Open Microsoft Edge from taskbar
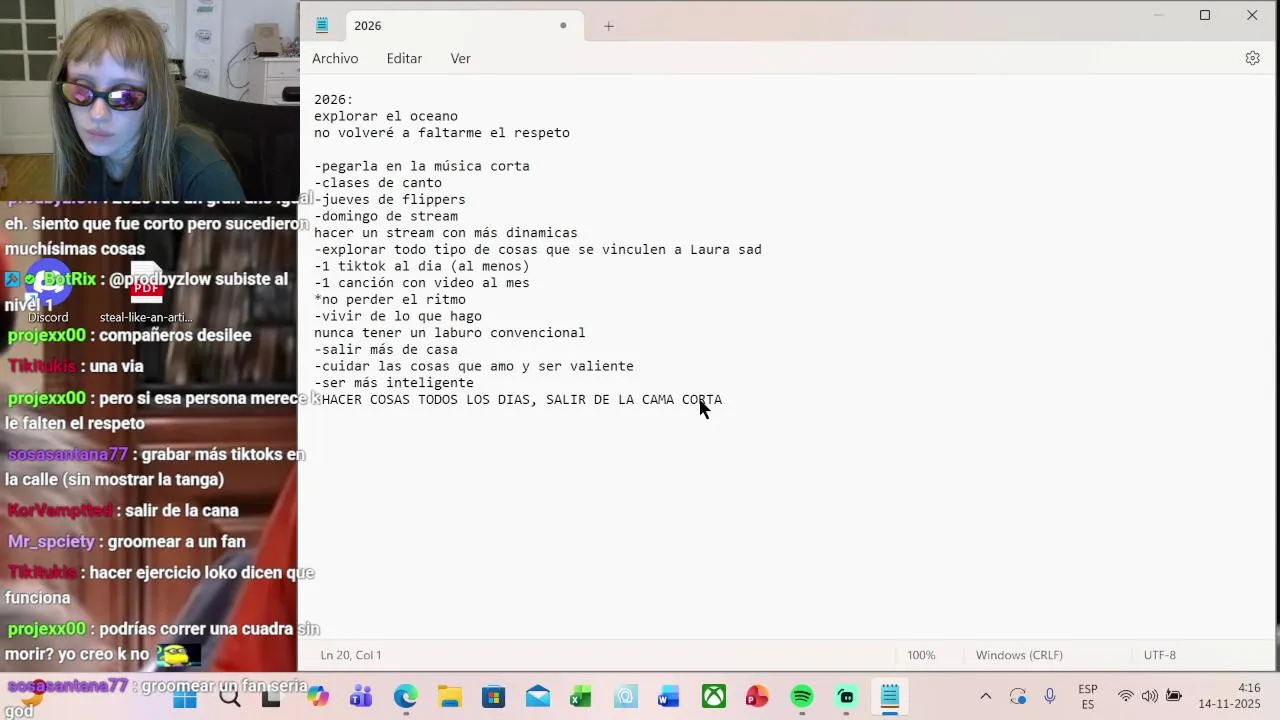Image resolution: width=1280 pixels, height=720 pixels. [405, 697]
